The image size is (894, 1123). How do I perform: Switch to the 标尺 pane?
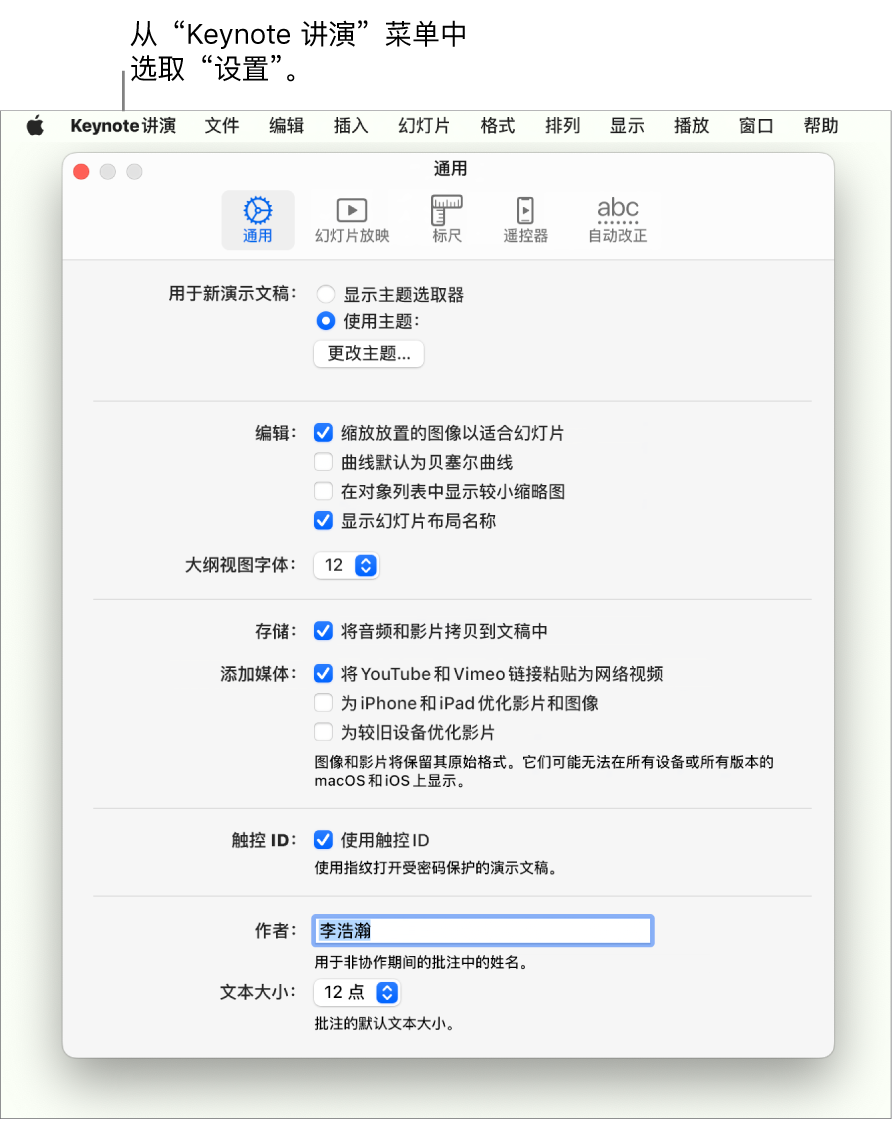pyautogui.click(x=446, y=220)
